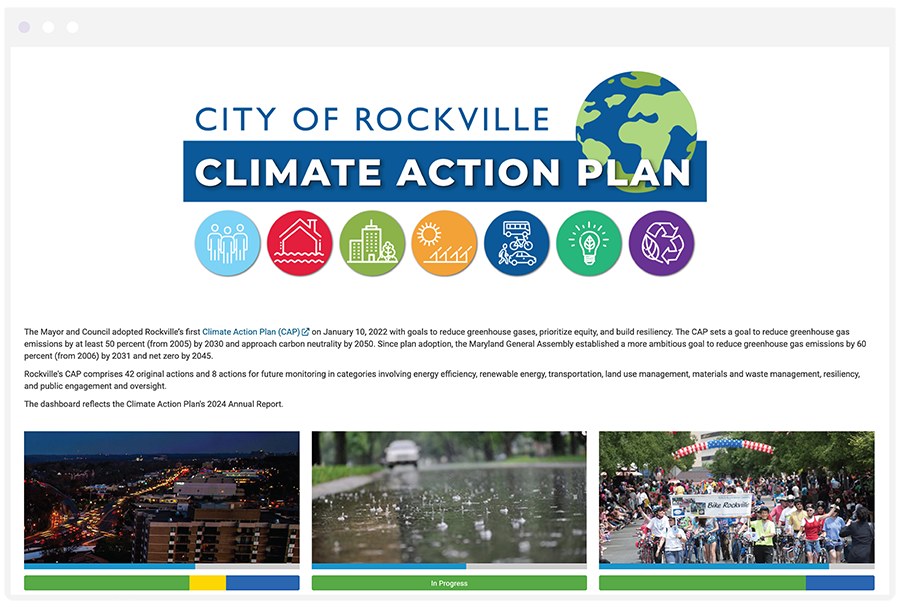
Task: Open the Bike Rockville parade photo
Action: click(x=737, y=497)
